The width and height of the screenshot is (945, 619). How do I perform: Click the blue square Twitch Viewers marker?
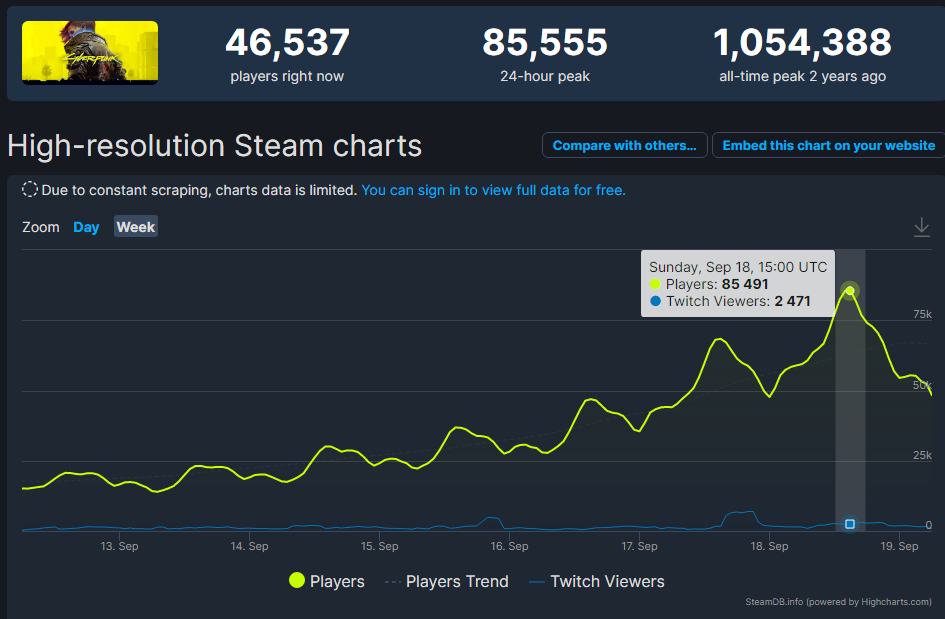(850, 524)
